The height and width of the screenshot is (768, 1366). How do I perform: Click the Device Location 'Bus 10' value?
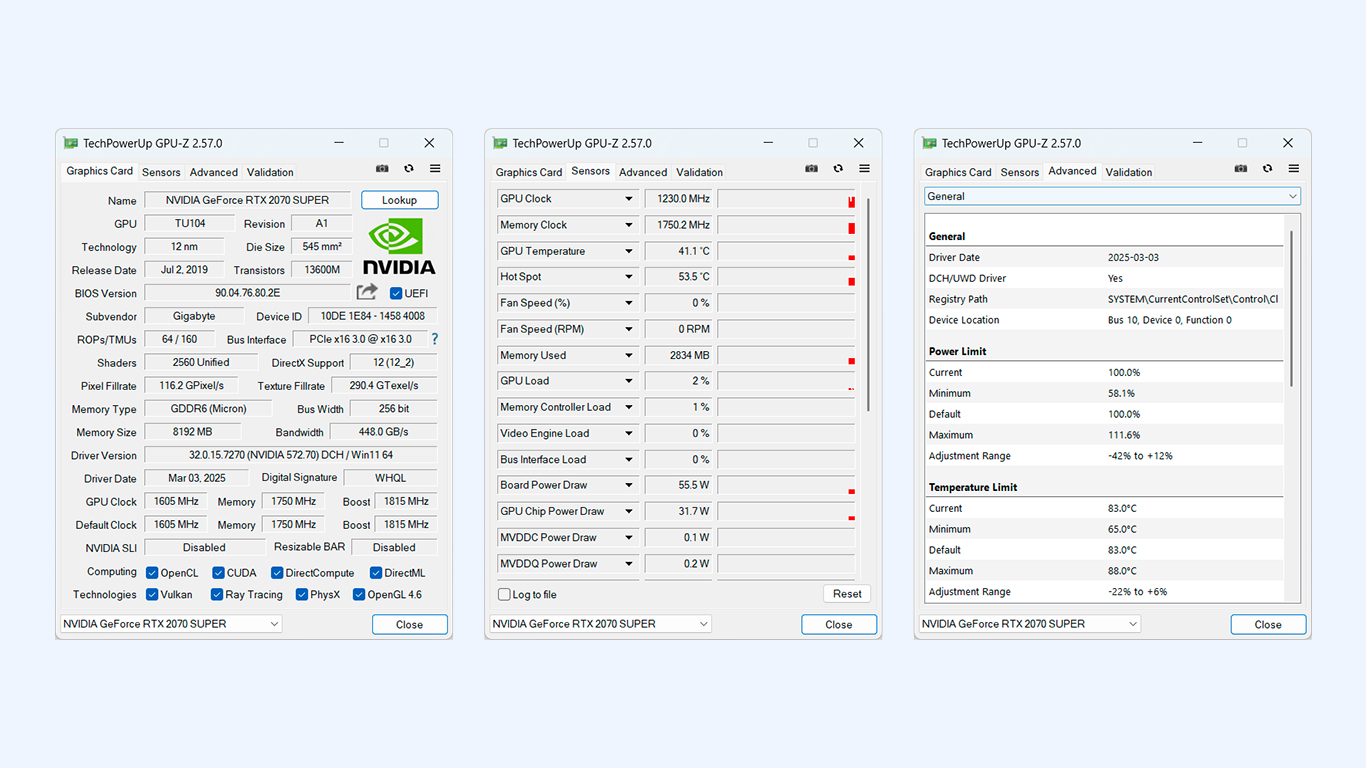(x=1169, y=320)
